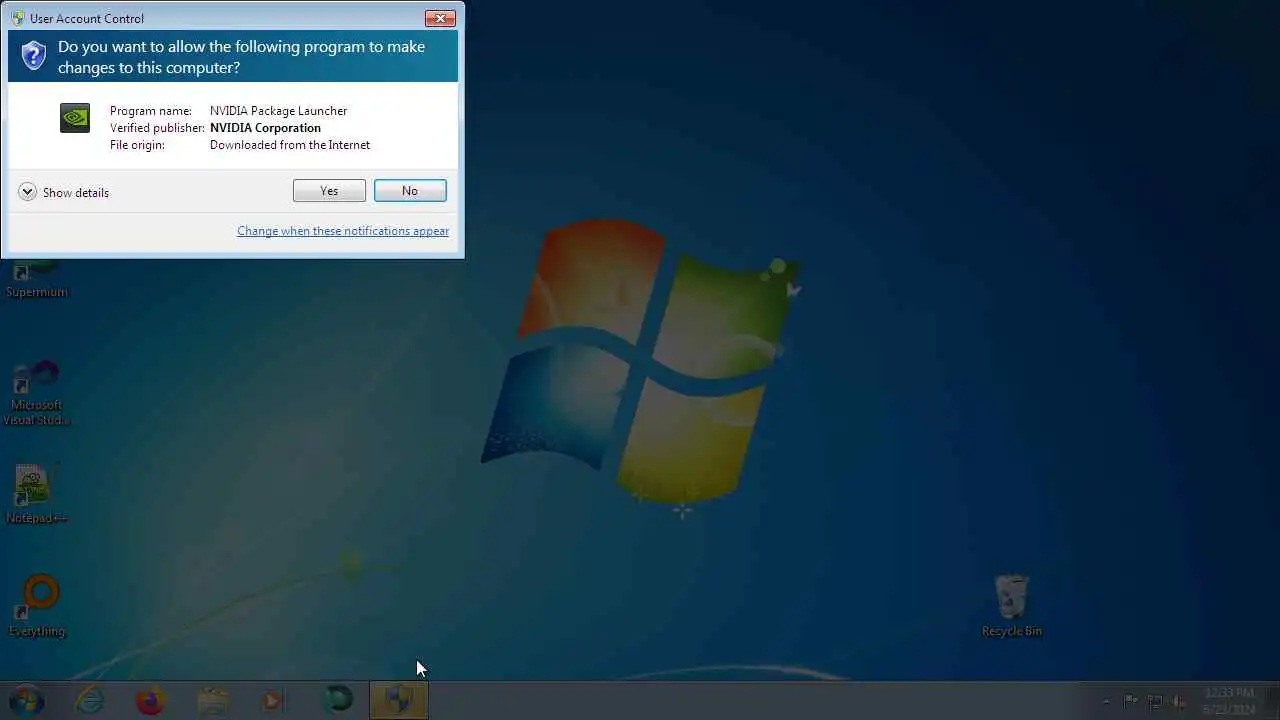Viewport: 1280px width, 720px height.
Task: Open the Supermium desktop shortcut
Action: [x=37, y=277]
